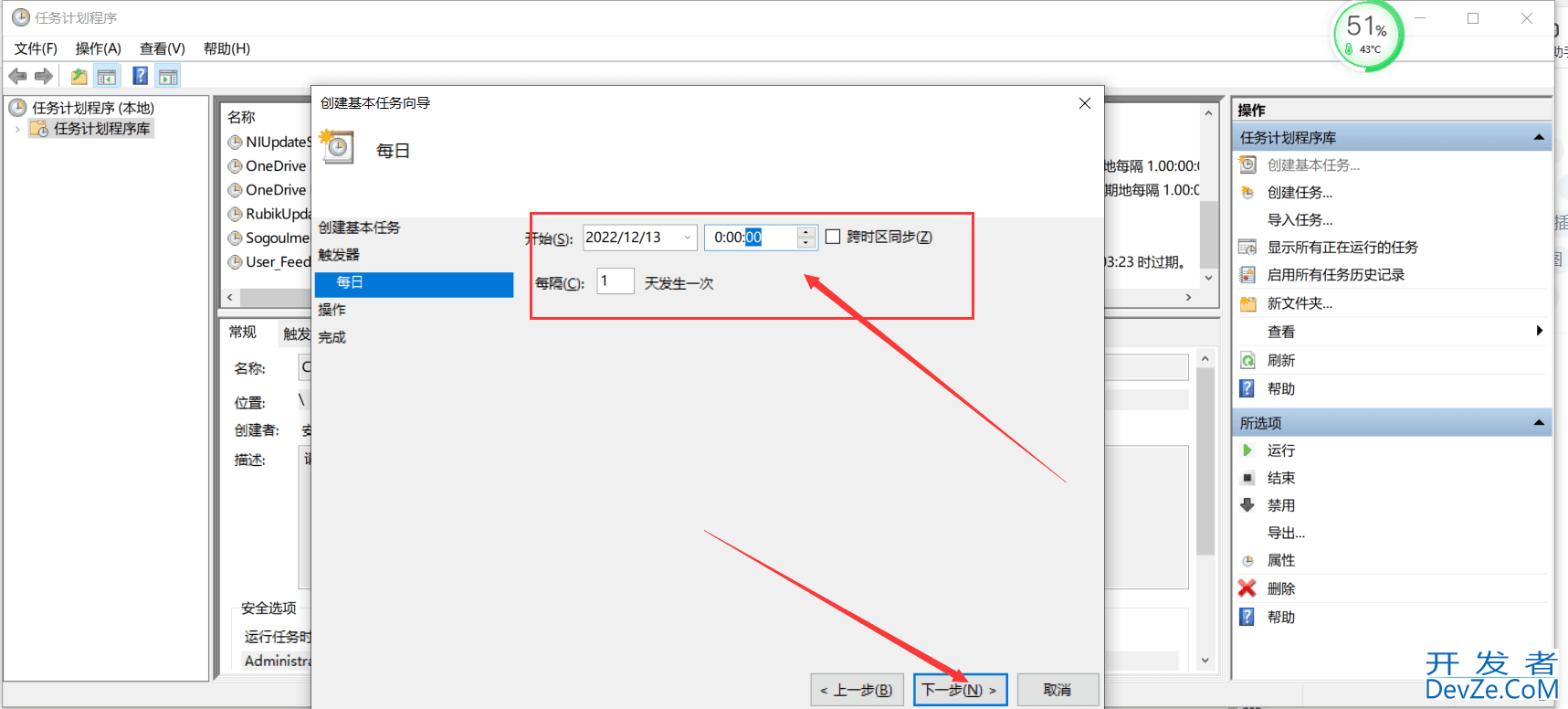Click the bottom 帮助 help icon under 所选项
This screenshot has width=1568, height=709.
click(x=1247, y=617)
